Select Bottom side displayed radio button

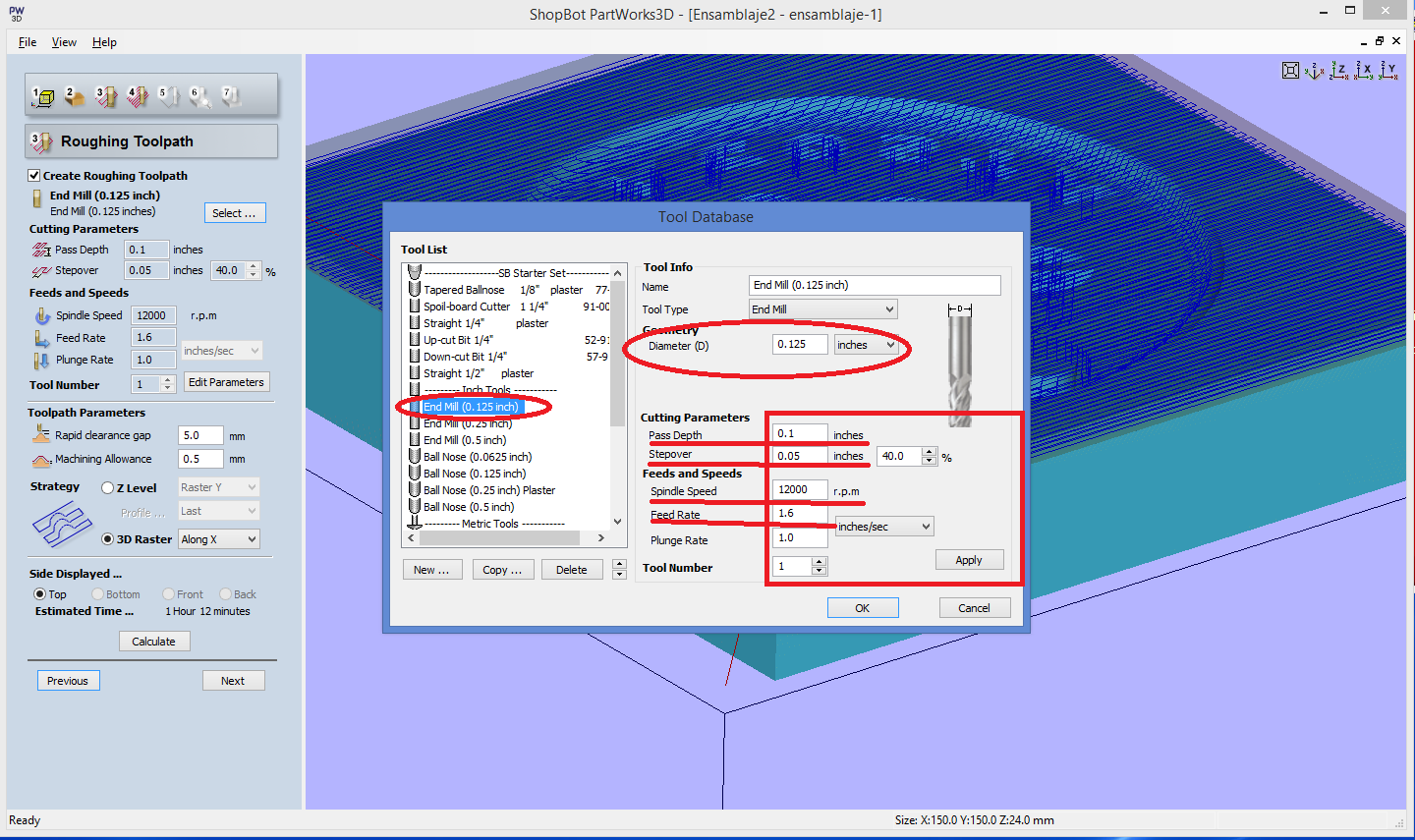[x=97, y=594]
